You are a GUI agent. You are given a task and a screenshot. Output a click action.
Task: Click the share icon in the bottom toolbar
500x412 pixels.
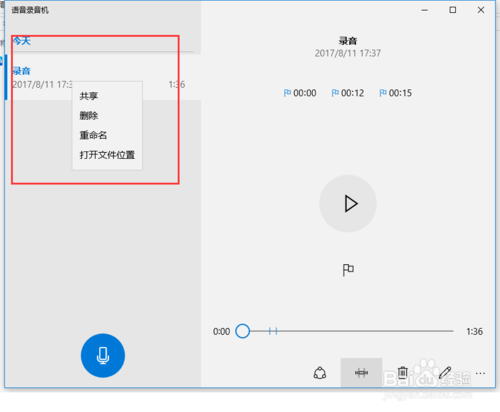click(320, 373)
